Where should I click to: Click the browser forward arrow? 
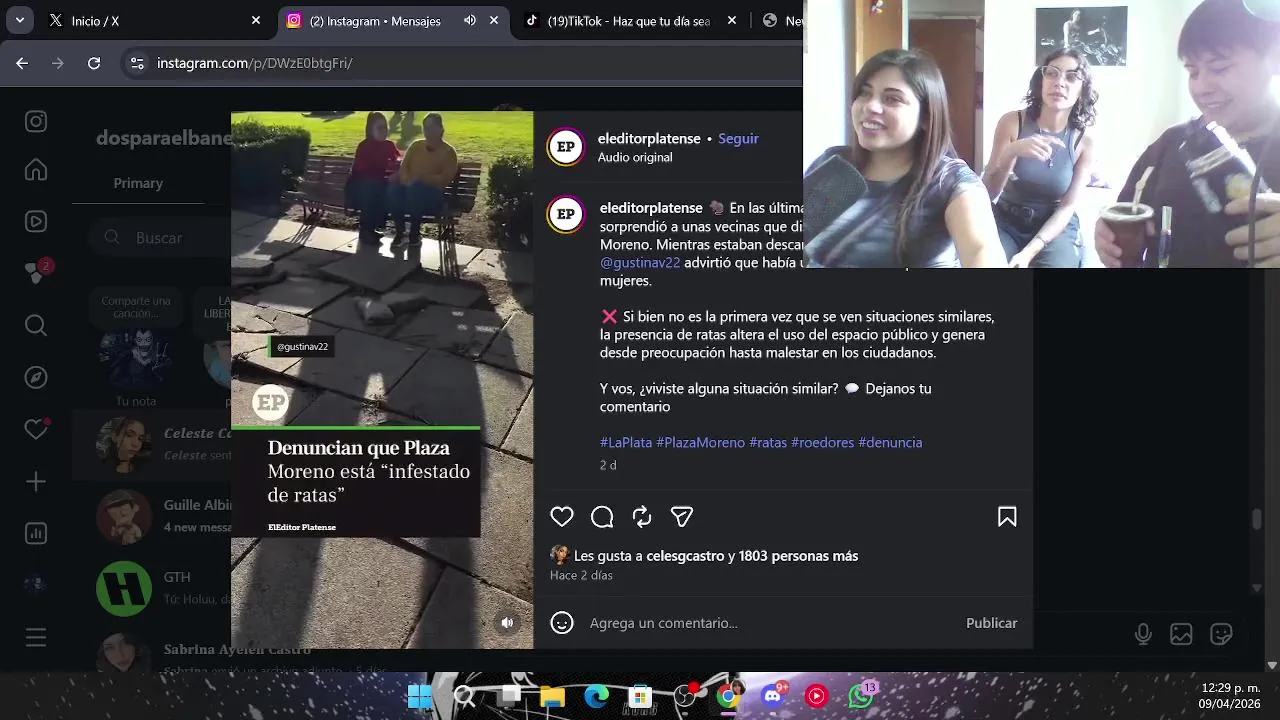pos(58,63)
